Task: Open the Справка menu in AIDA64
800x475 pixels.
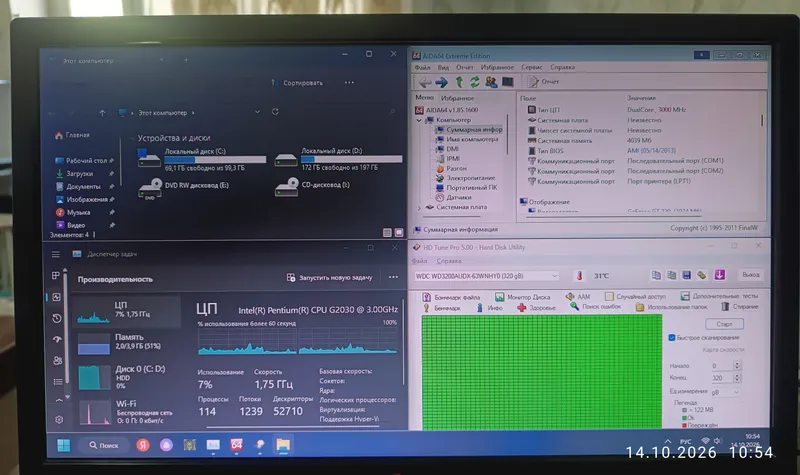Action: tap(562, 67)
